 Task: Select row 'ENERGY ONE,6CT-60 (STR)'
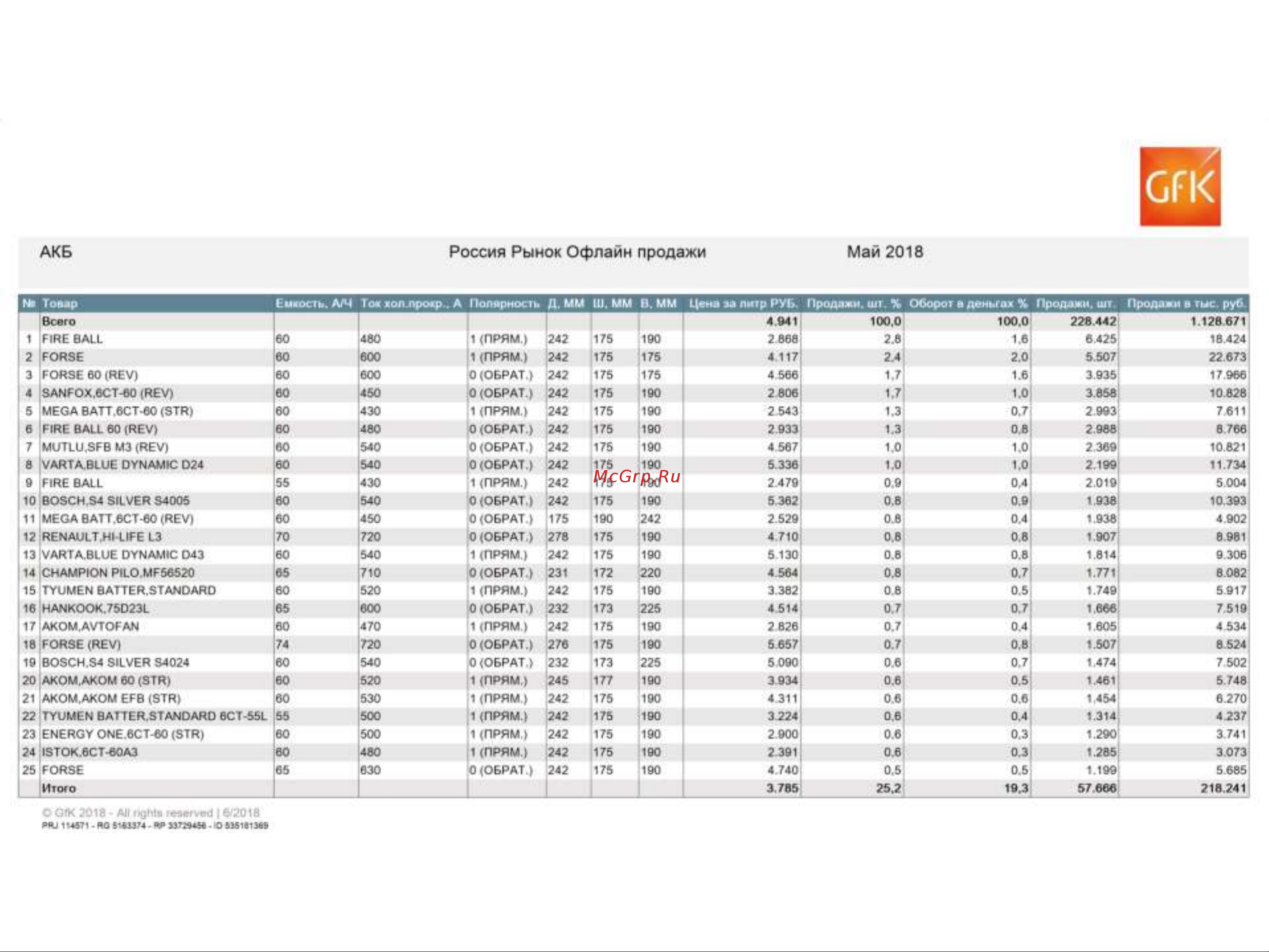pyautogui.click(x=633, y=734)
